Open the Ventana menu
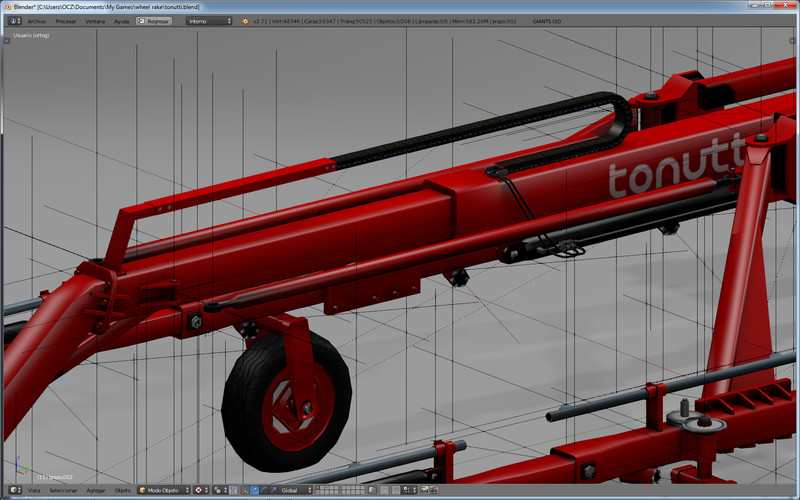 click(x=94, y=20)
